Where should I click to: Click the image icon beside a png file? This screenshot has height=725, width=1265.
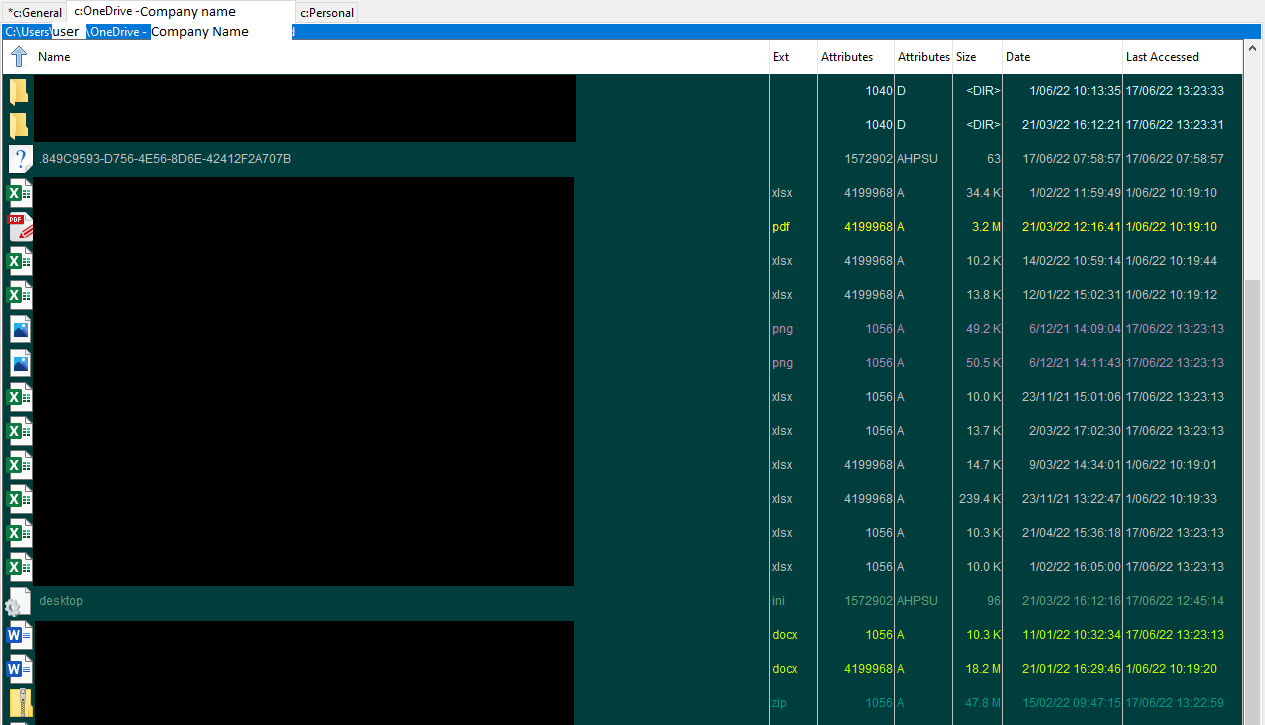pyautogui.click(x=19, y=328)
